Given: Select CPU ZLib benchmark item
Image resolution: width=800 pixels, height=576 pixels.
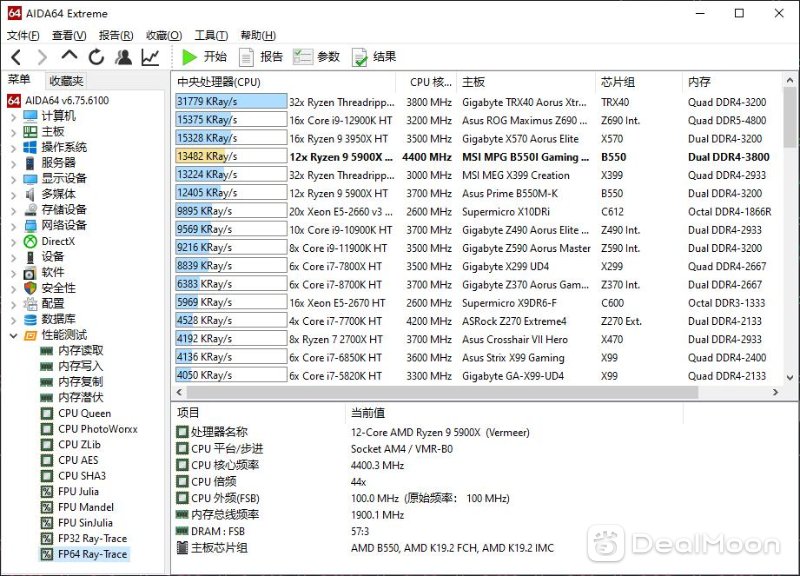Looking at the screenshot, I should coord(80,444).
